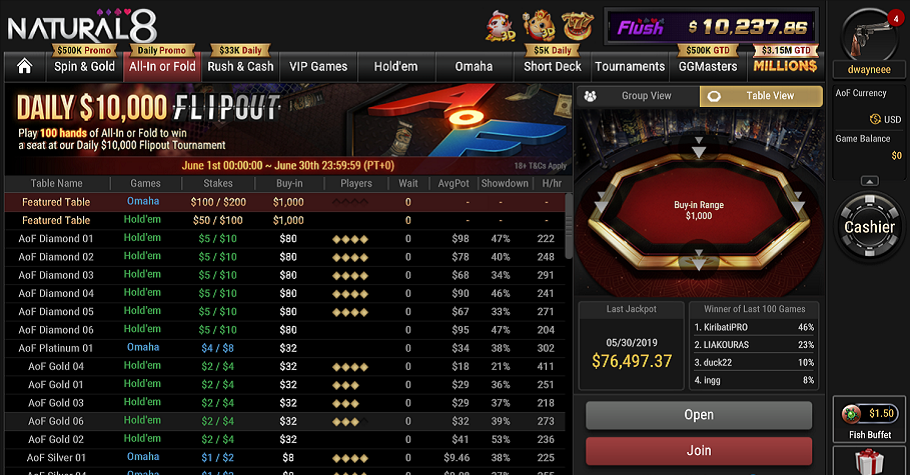Screen dimensions: 910x475
Task: Launch the 777 slots game icon
Action: (578, 26)
